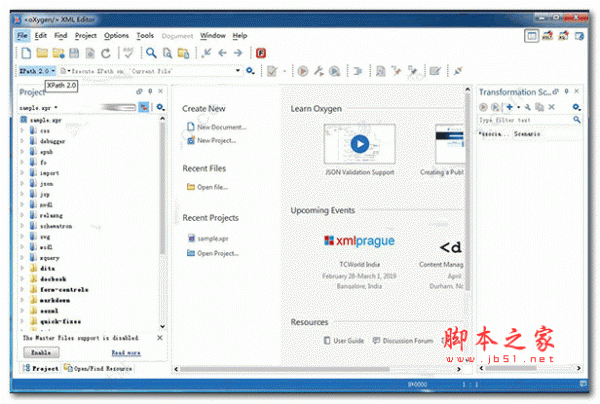Screen dimensions: 600x404
Task: Click New Document... link
Action: click(217, 127)
